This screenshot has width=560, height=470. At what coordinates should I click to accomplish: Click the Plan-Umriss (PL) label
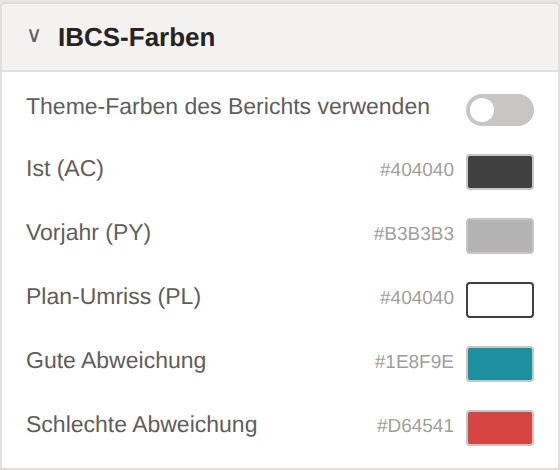[114, 297]
